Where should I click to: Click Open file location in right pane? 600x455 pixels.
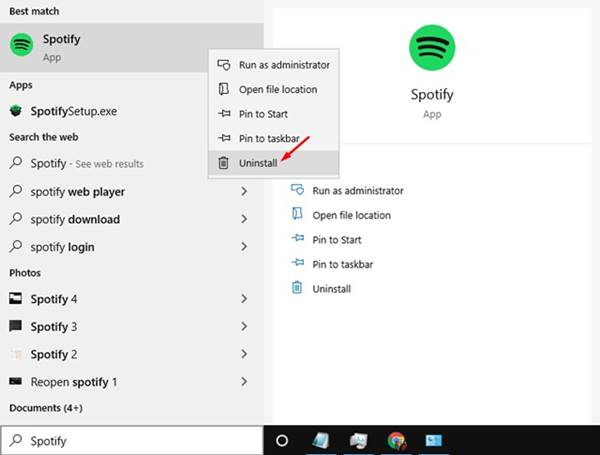click(x=351, y=215)
